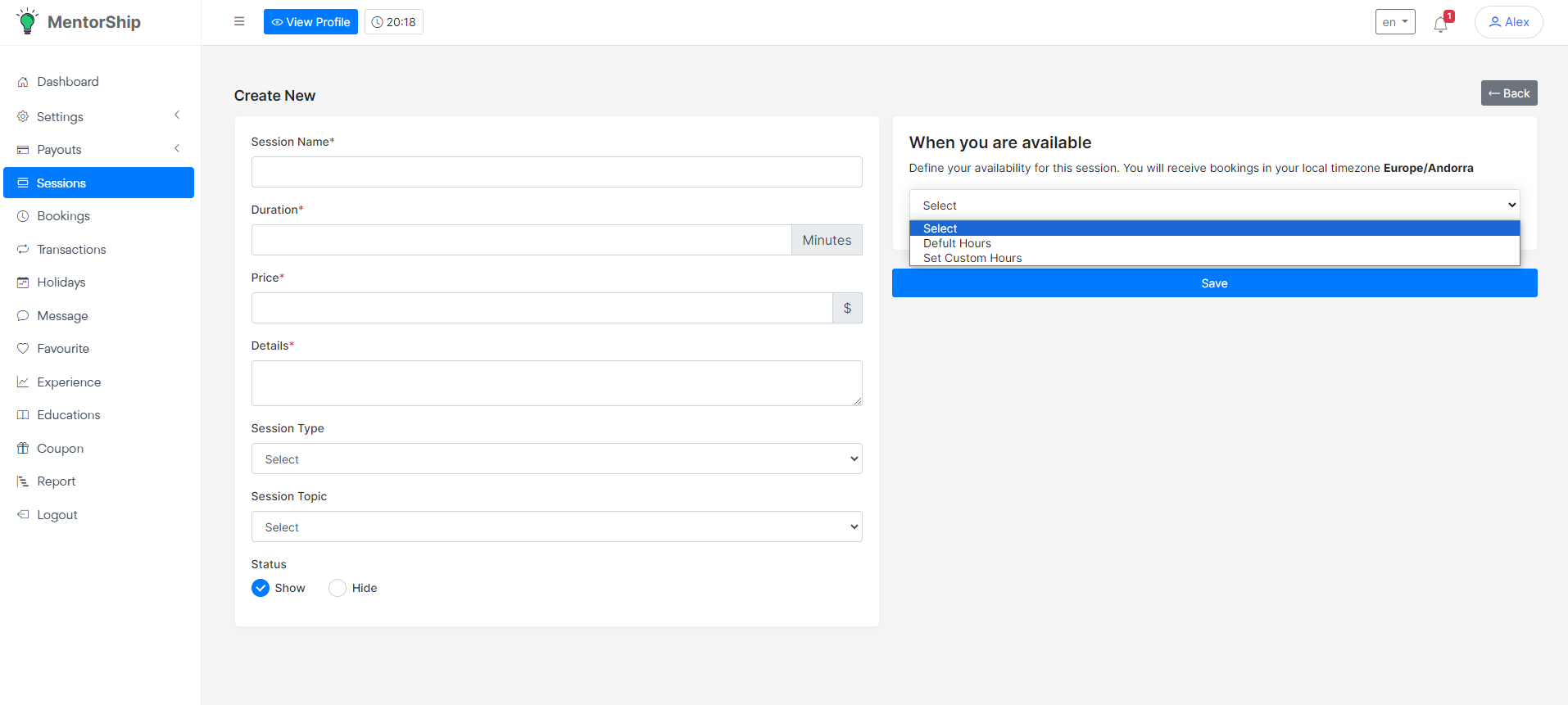Image resolution: width=1568 pixels, height=705 pixels.
Task: Open the Session Type dropdown
Action: point(556,459)
